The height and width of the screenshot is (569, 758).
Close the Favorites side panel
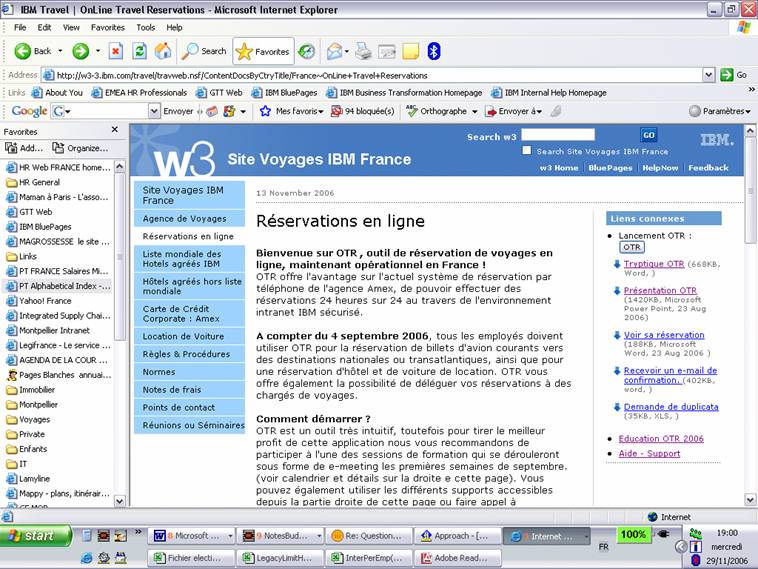tap(115, 130)
